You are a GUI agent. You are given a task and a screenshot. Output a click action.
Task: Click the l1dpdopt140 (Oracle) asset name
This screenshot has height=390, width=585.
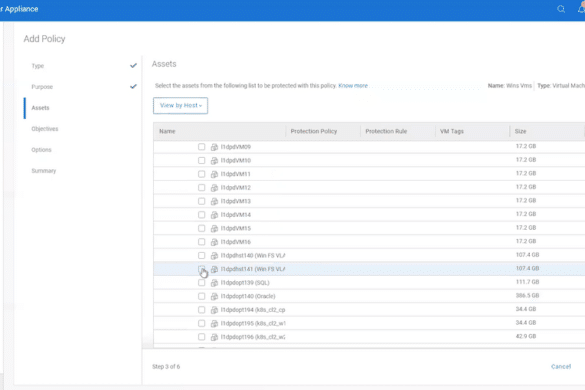(x=248, y=296)
